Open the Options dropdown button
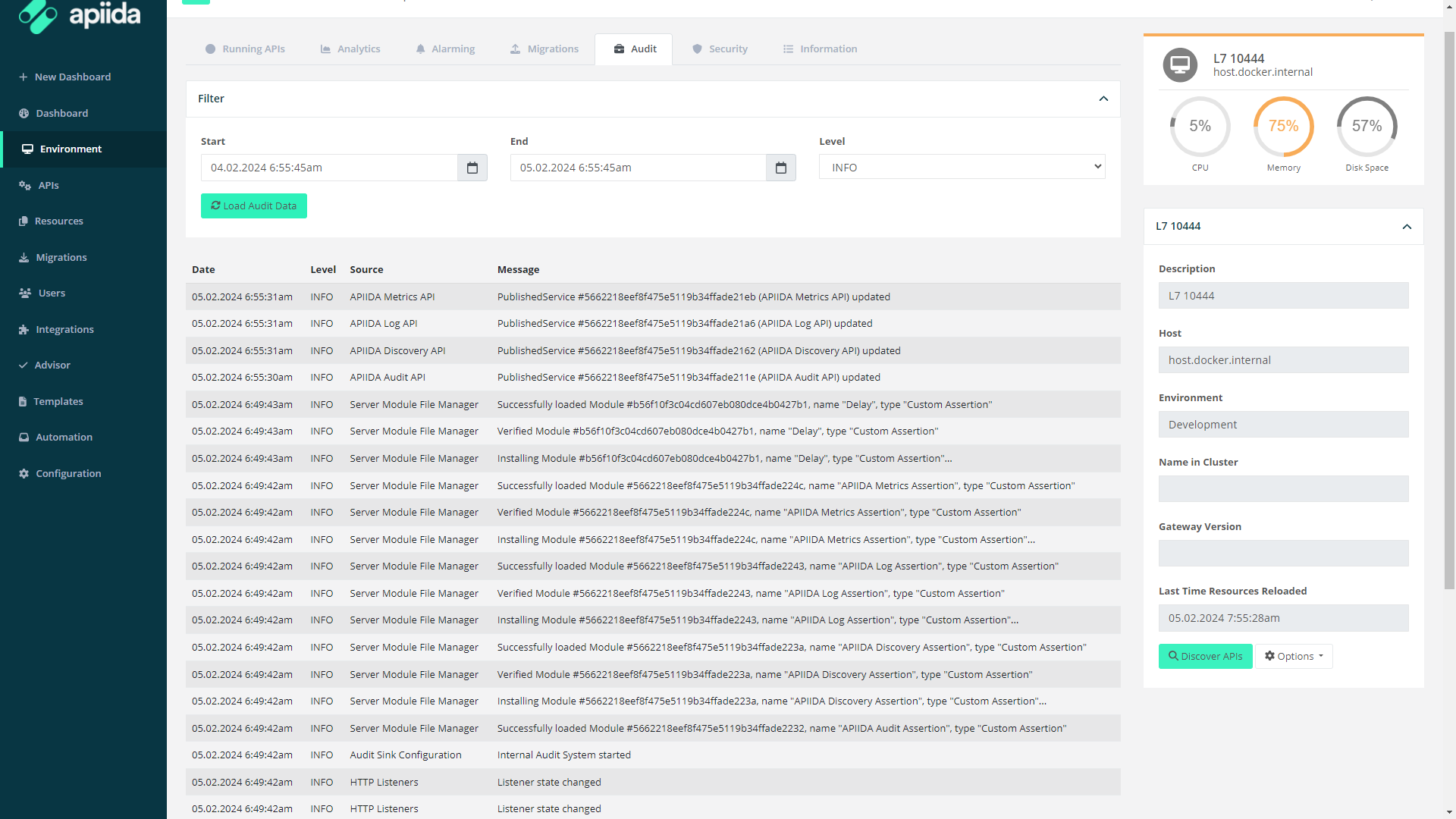Image resolution: width=1456 pixels, height=819 pixels. point(1294,656)
